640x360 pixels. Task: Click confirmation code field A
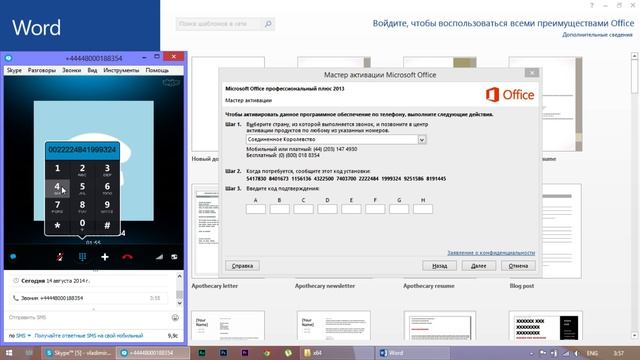pos(256,209)
